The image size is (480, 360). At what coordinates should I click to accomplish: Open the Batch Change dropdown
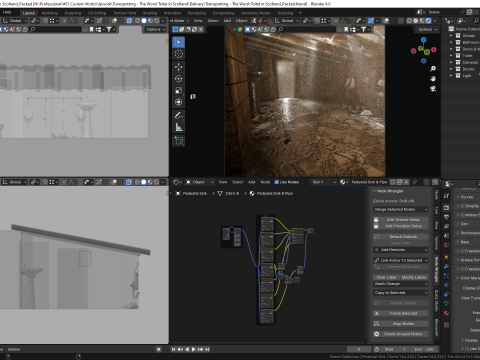point(400,284)
